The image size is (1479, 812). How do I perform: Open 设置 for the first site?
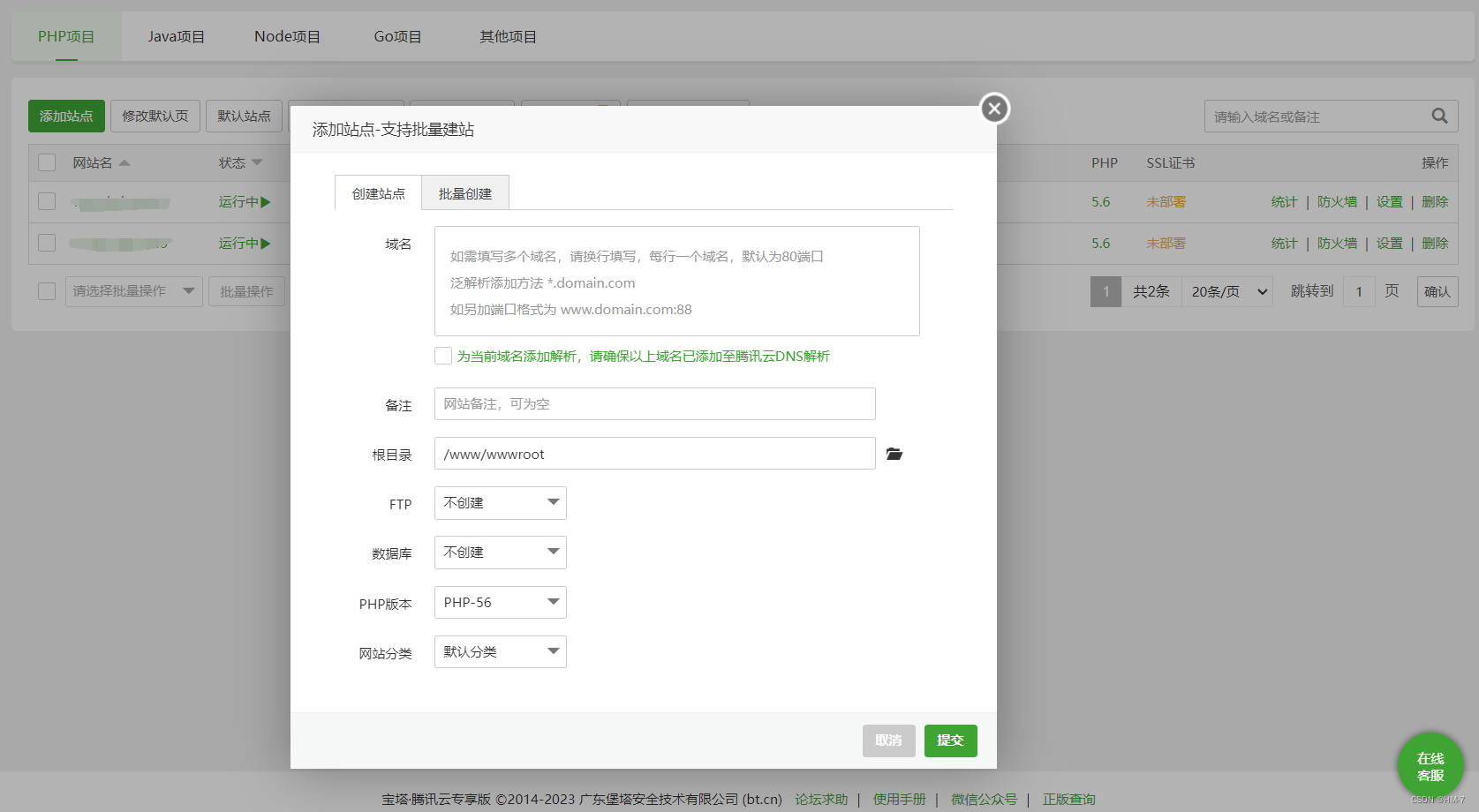pyautogui.click(x=1390, y=201)
